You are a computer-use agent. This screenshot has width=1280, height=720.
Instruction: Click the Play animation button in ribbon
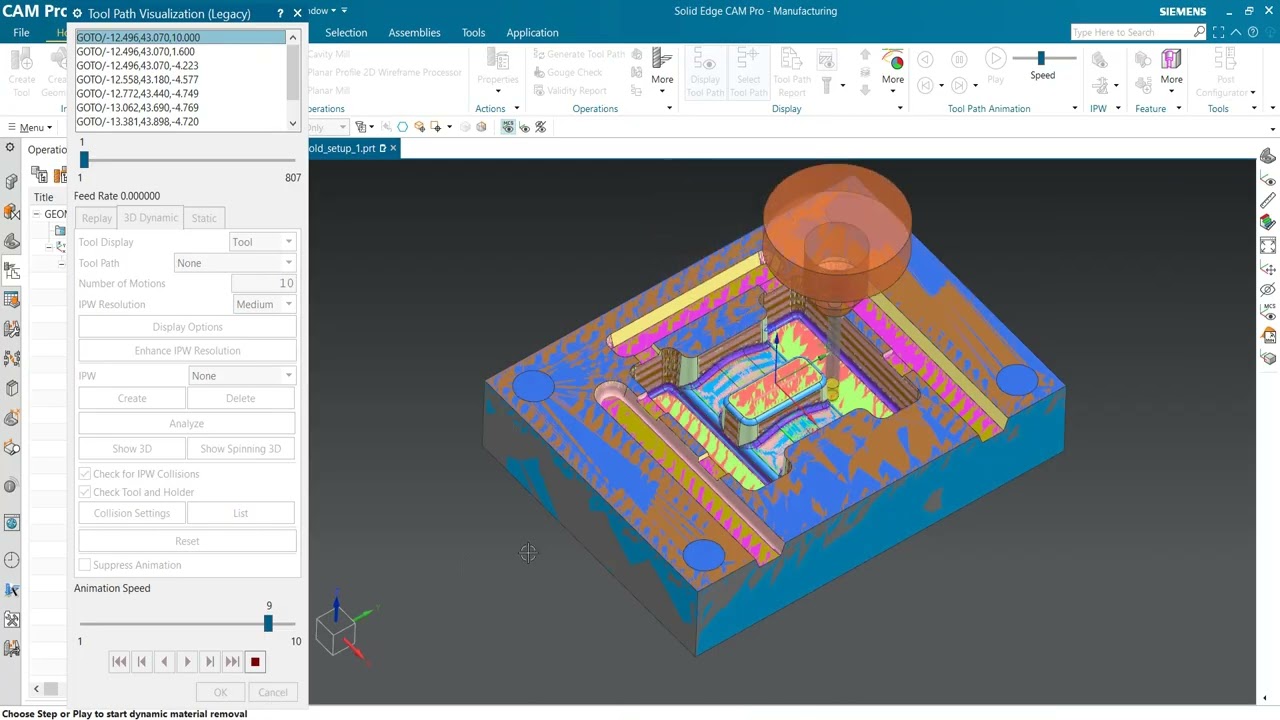(x=995, y=59)
